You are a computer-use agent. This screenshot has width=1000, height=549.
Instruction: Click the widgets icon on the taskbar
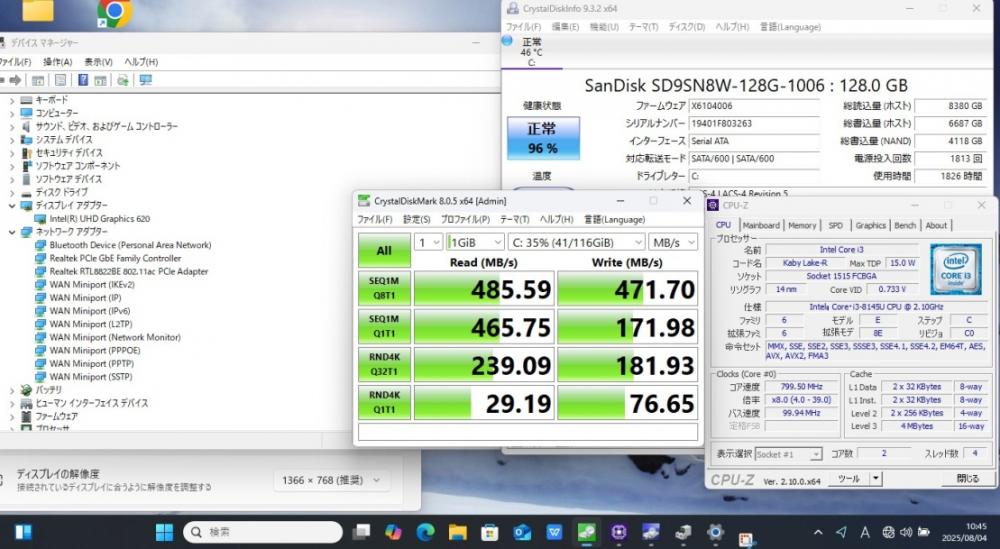(x=24, y=532)
